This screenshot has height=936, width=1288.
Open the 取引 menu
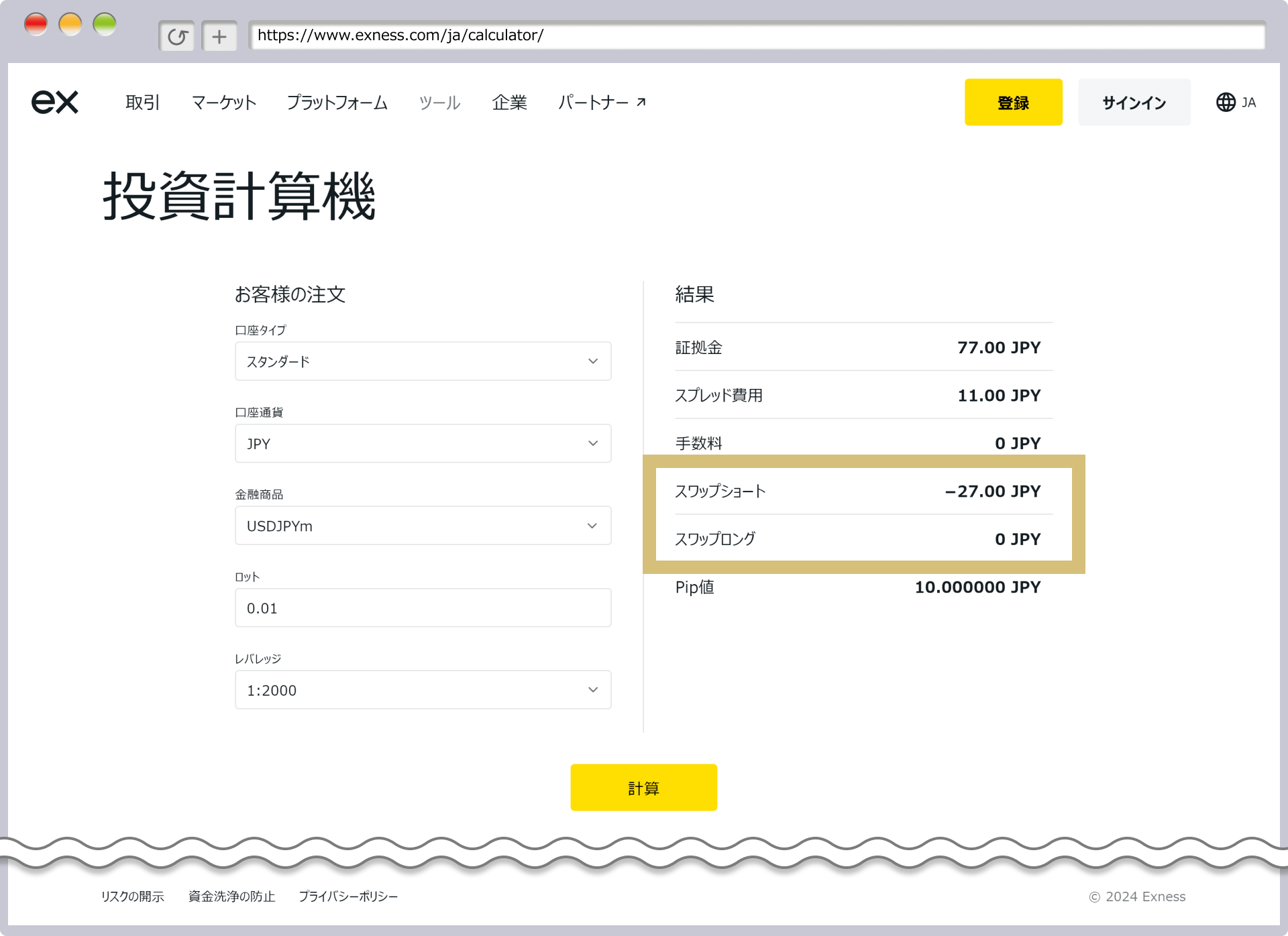[143, 103]
